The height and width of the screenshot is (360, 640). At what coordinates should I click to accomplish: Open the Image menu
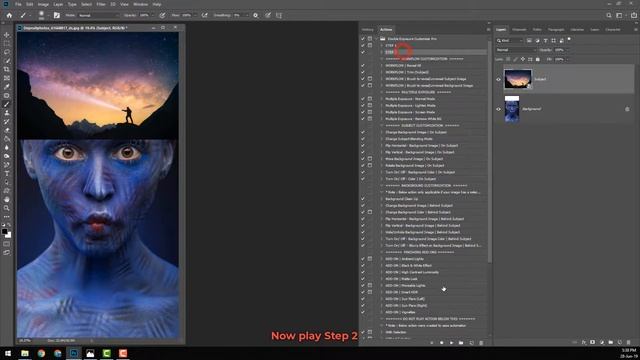pos(43,4)
